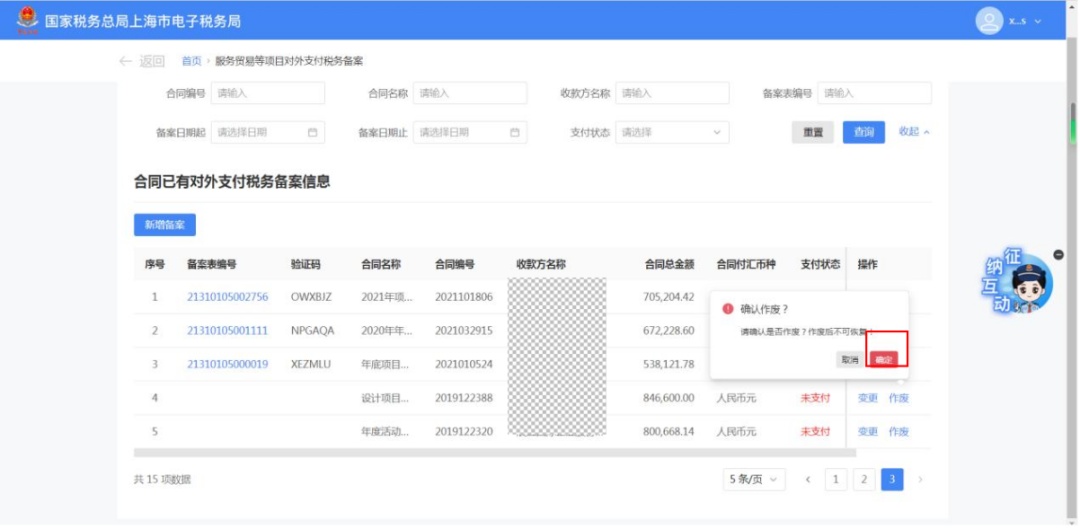Image resolution: width=1080 pixels, height=529 pixels.
Task: Expand the 支付状态 dropdown
Action: (x=672, y=132)
